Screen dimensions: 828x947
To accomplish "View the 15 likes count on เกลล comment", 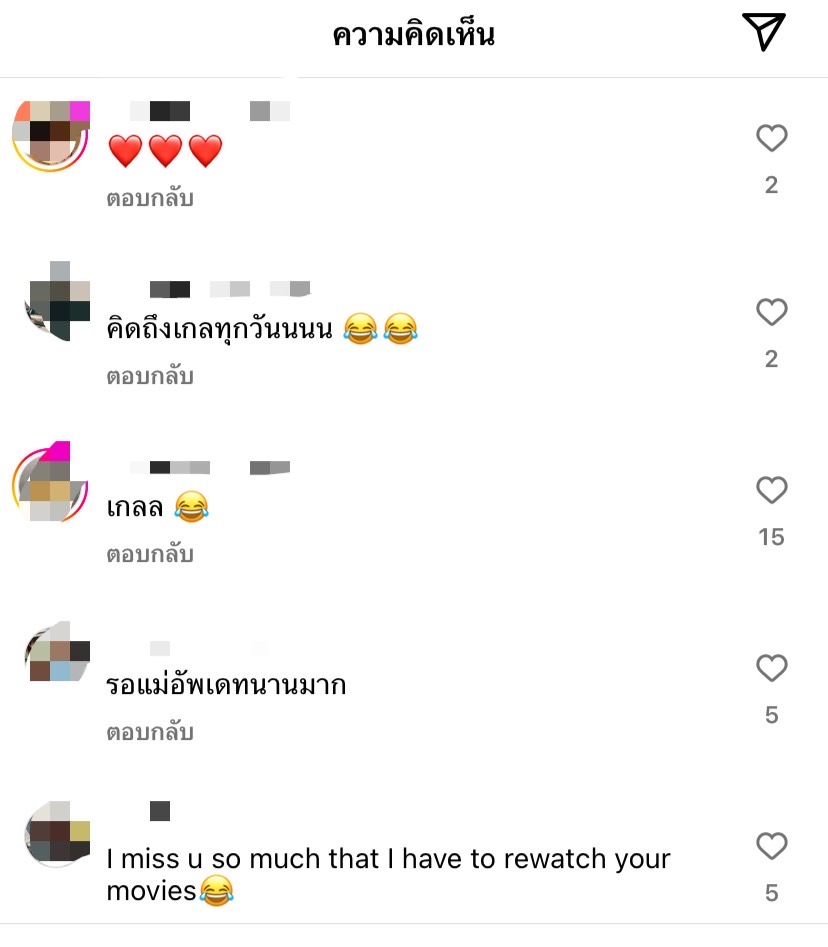I will tap(771, 537).
